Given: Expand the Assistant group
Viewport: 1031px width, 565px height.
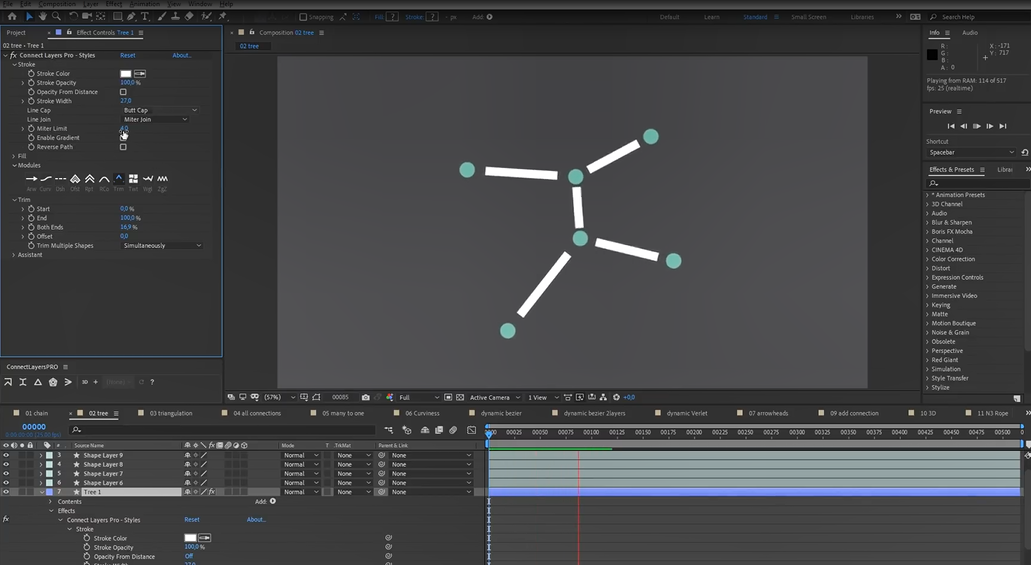Looking at the screenshot, I should tap(14, 255).
